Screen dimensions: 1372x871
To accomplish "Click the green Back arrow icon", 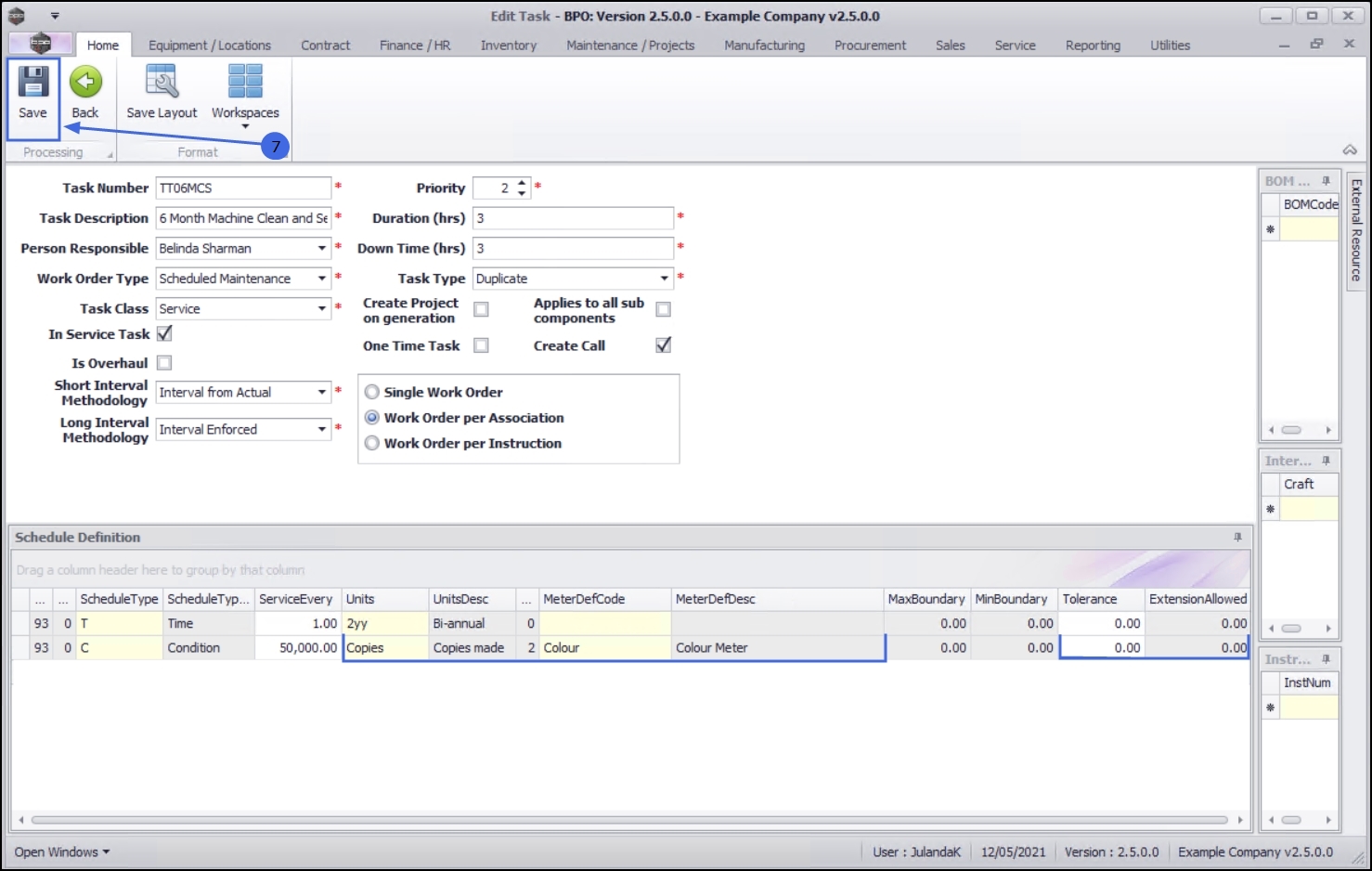I will point(85,83).
